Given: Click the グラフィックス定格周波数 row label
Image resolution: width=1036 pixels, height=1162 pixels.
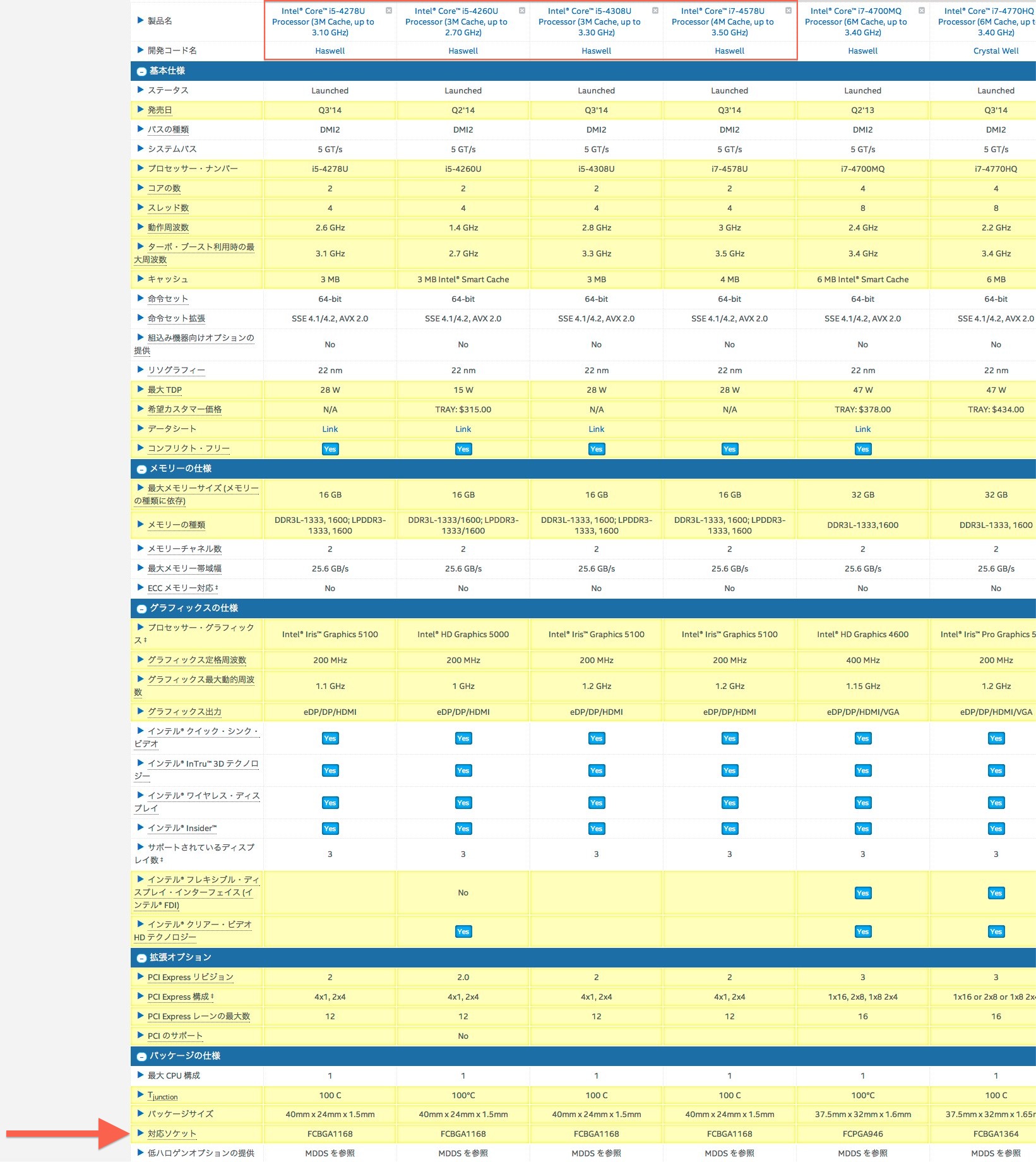Looking at the screenshot, I should [x=197, y=660].
